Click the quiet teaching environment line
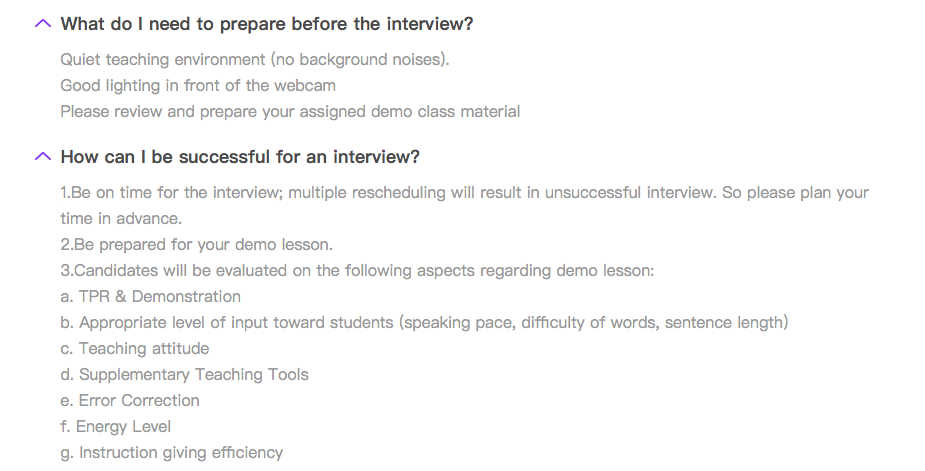 click(x=255, y=60)
